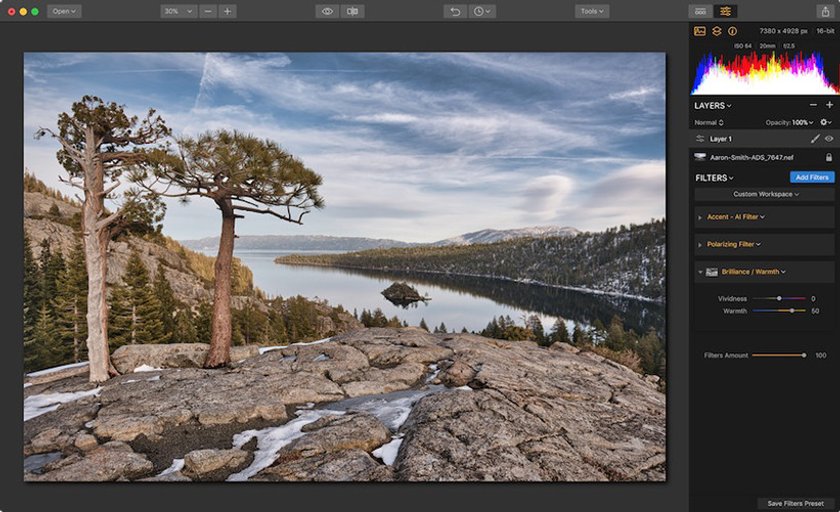Open the 30% zoom level dropdown
The image size is (840, 512).
178,11
